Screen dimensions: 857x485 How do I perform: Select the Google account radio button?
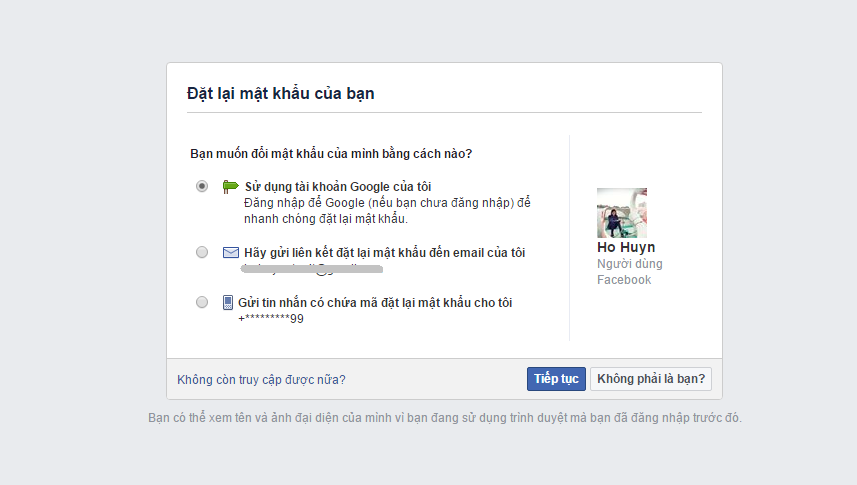click(x=202, y=186)
